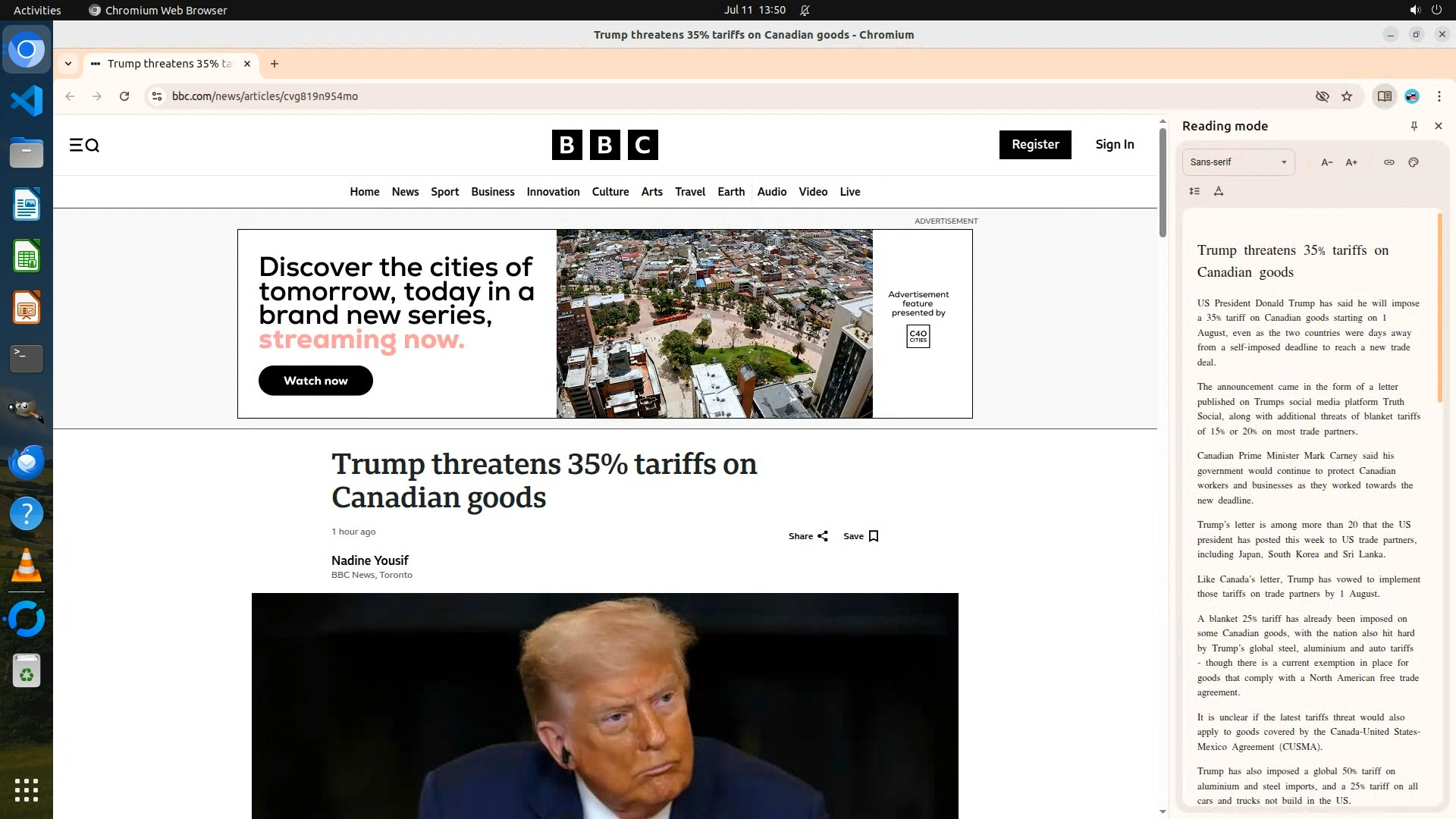Open line spacing options in reading mode
1456x819 pixels.
pos(1194,191)
